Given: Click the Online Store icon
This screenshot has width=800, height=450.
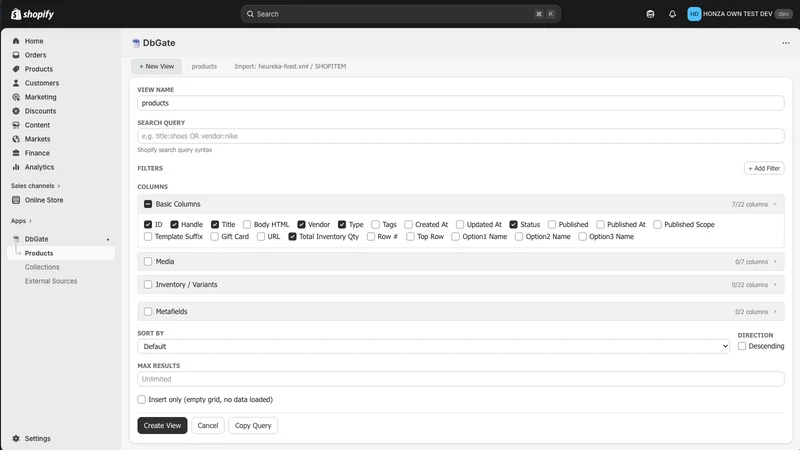Looking at the screenshot, I should pyautogui.click(x=16, y=200).
